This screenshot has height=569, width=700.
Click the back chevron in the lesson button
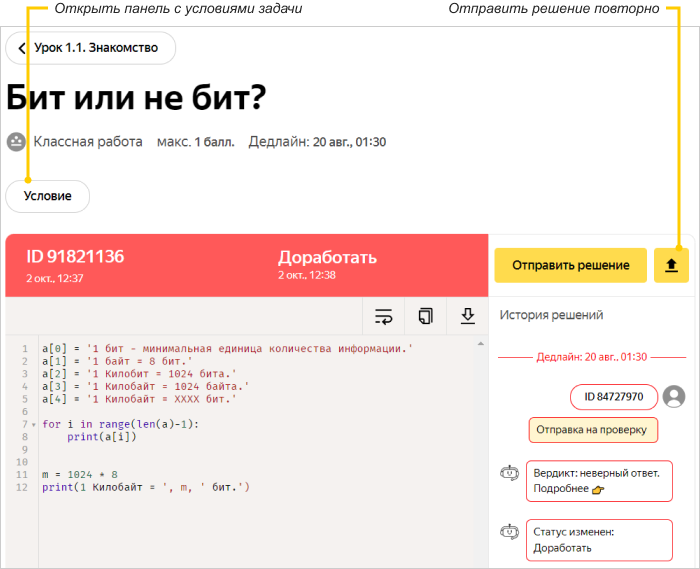[22, 48]
